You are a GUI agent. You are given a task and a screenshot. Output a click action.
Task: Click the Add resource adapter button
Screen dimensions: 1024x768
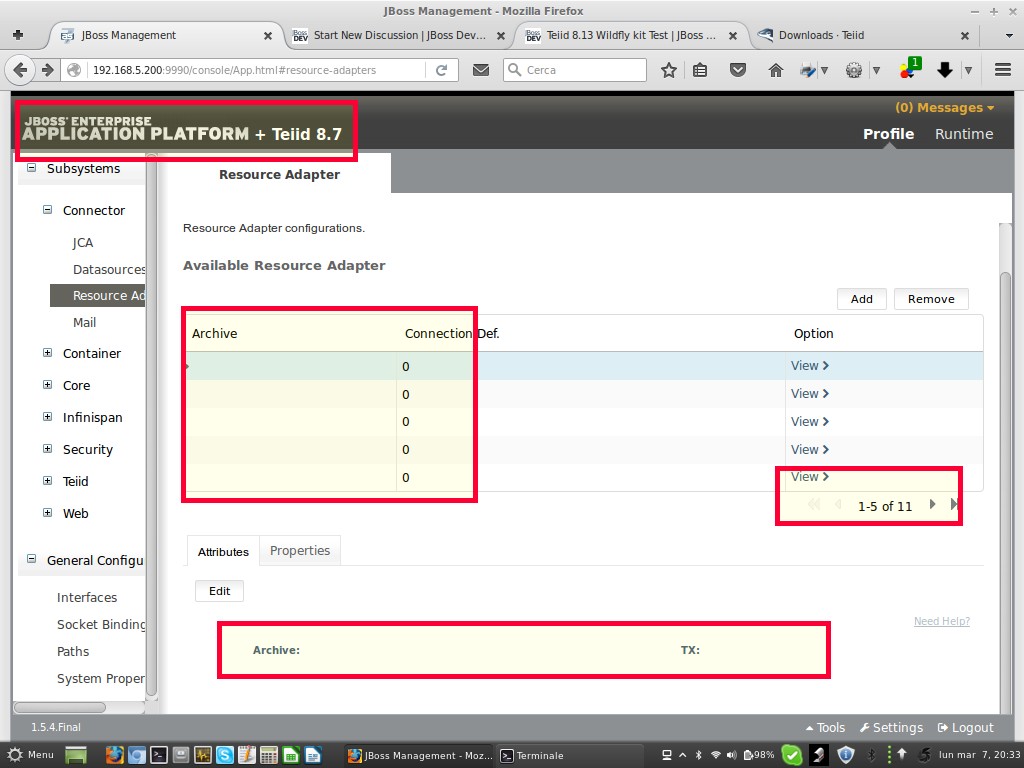tap(861, 299)
